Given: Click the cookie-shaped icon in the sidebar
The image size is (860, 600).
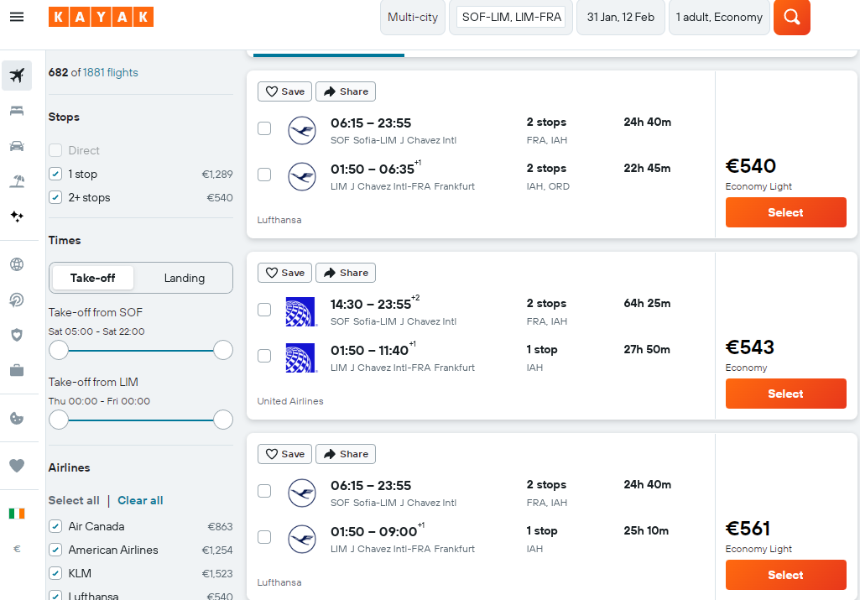Looking at the screenshot, I should (17, 419).
